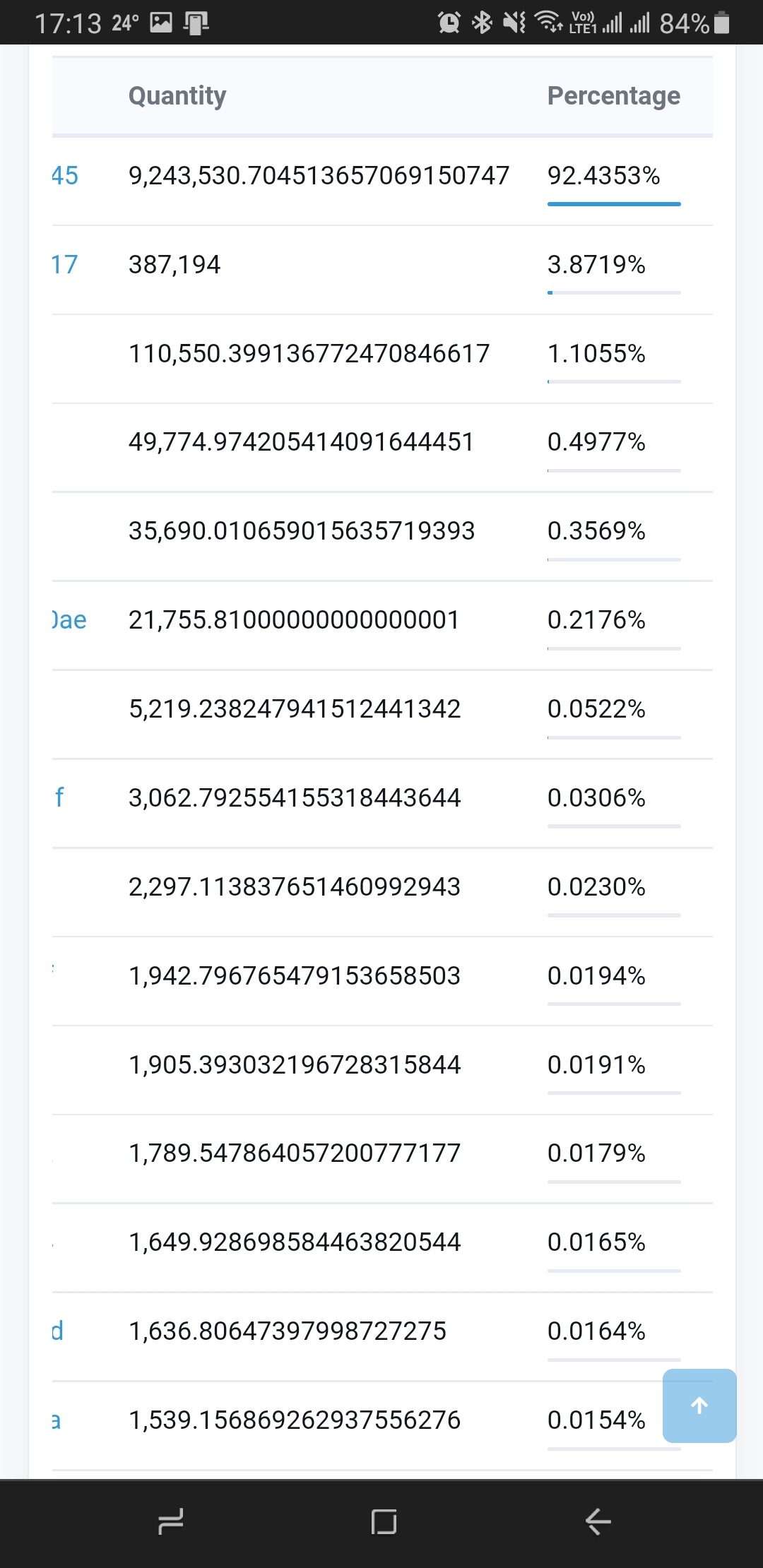Open the address link ending in ae
763x1568 pixels.
coord(69,619)
